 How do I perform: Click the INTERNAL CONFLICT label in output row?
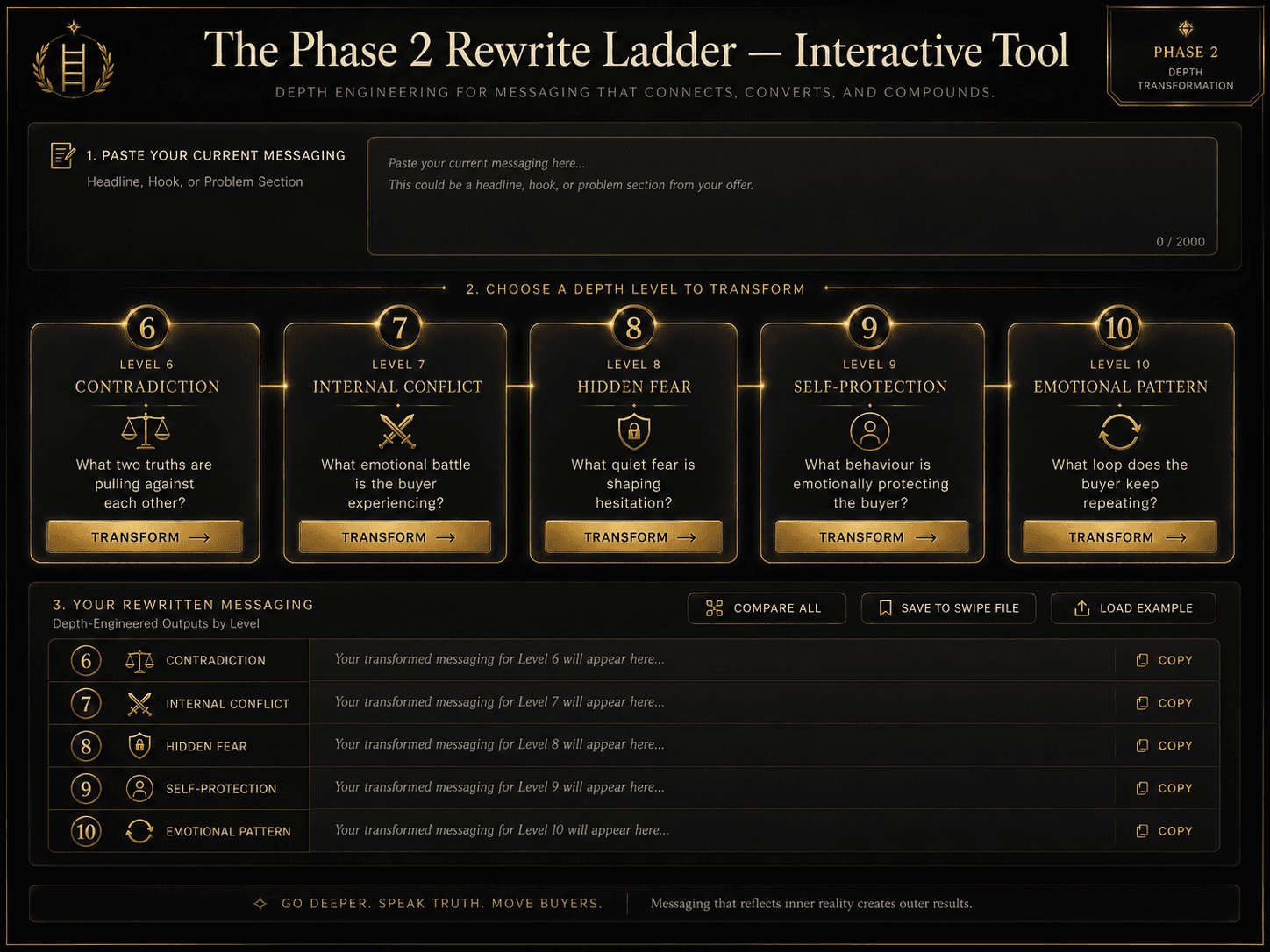coord(227,704)
